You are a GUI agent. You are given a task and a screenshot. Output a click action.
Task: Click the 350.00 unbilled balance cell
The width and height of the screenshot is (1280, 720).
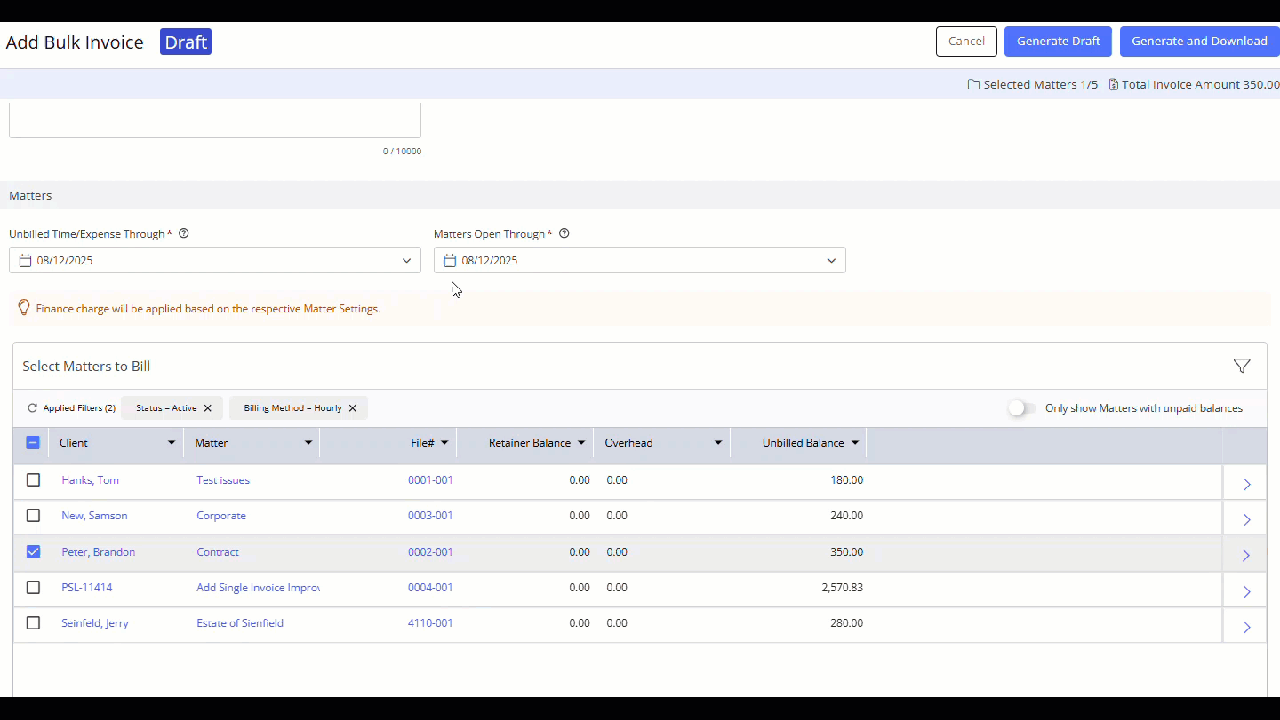coord(846,551)
